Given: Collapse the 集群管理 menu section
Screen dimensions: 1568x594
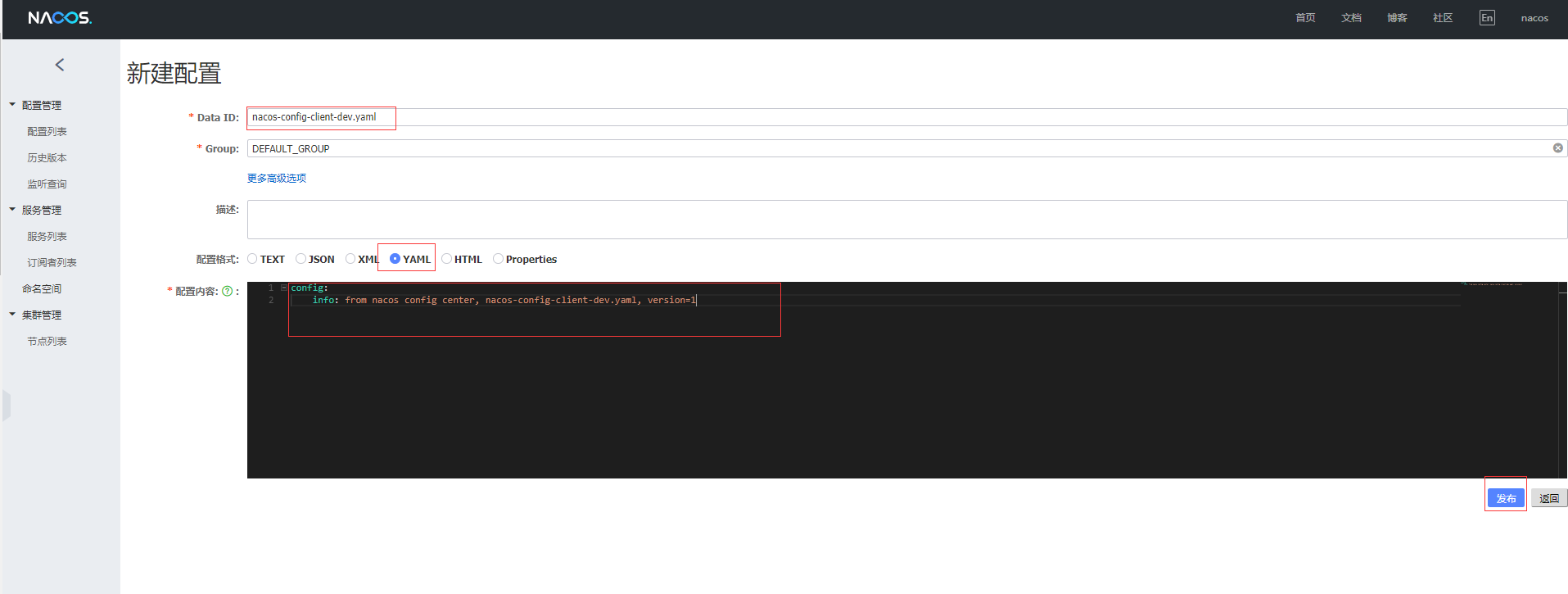Looking at the screenshot, I should click(x=12, y=315).
